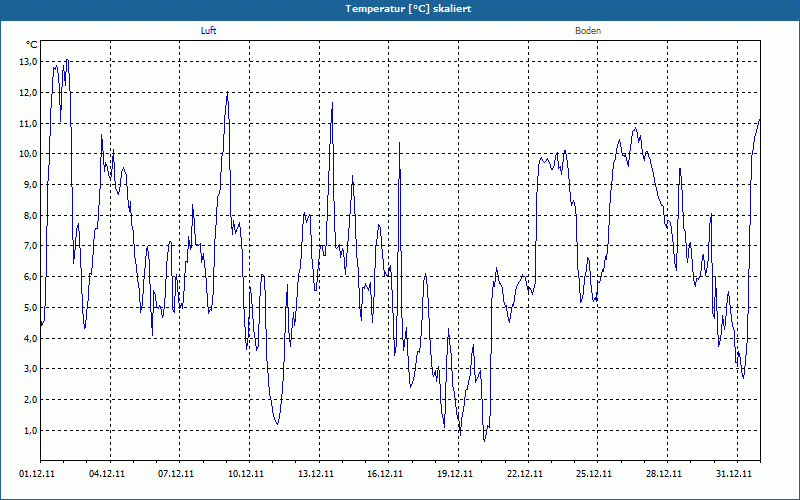Click the 07.12.11 date label
Screen dimensions: 800x500
pos(176,473)
